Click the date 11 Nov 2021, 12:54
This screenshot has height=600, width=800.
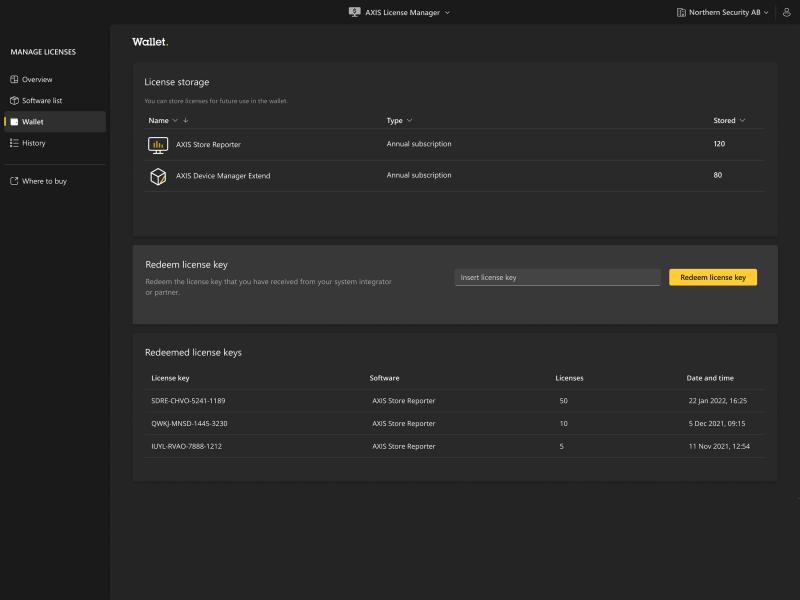[719, 446]
